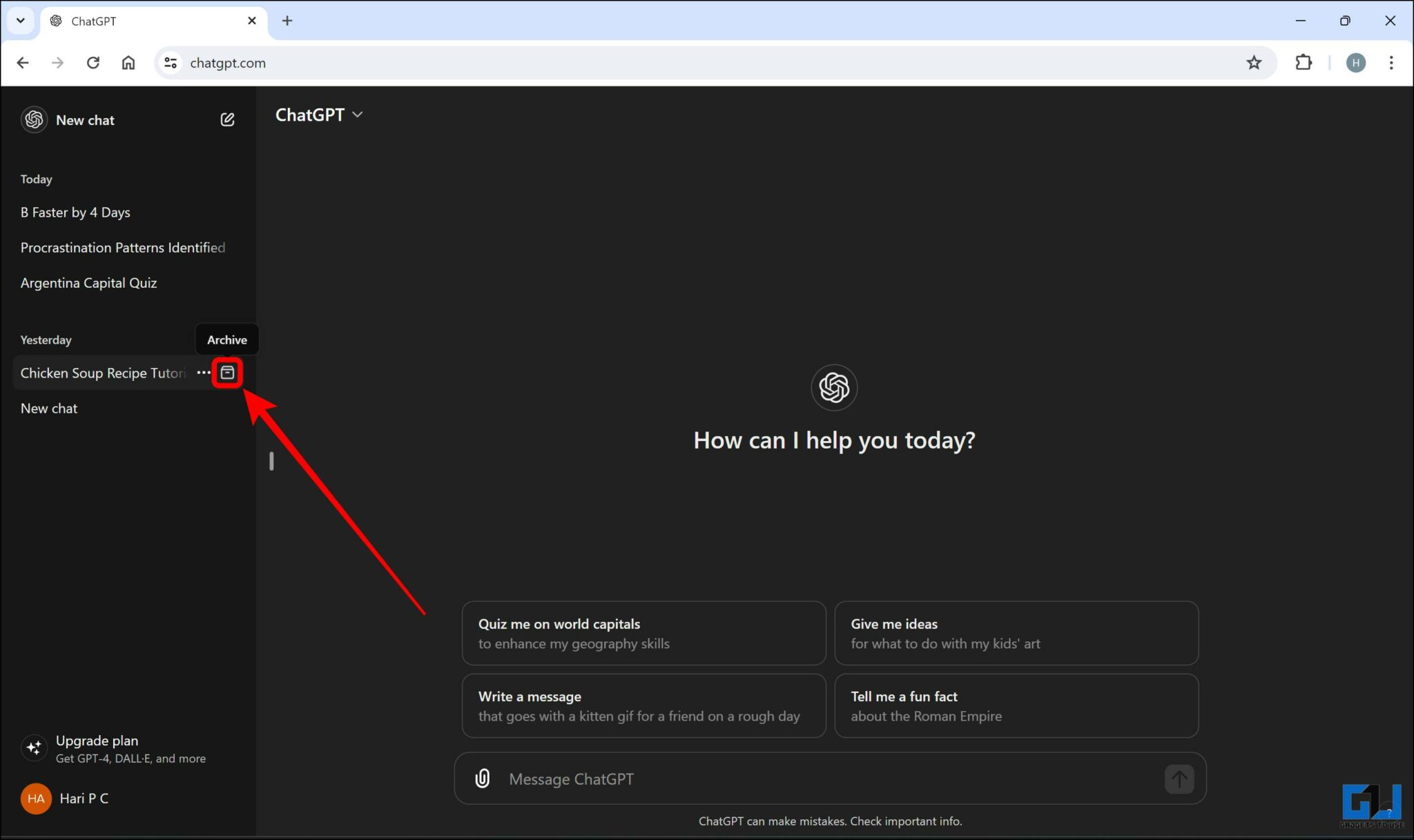Open the Argentina Capital Quiz conversation
1414x840 pixels.
88,282
